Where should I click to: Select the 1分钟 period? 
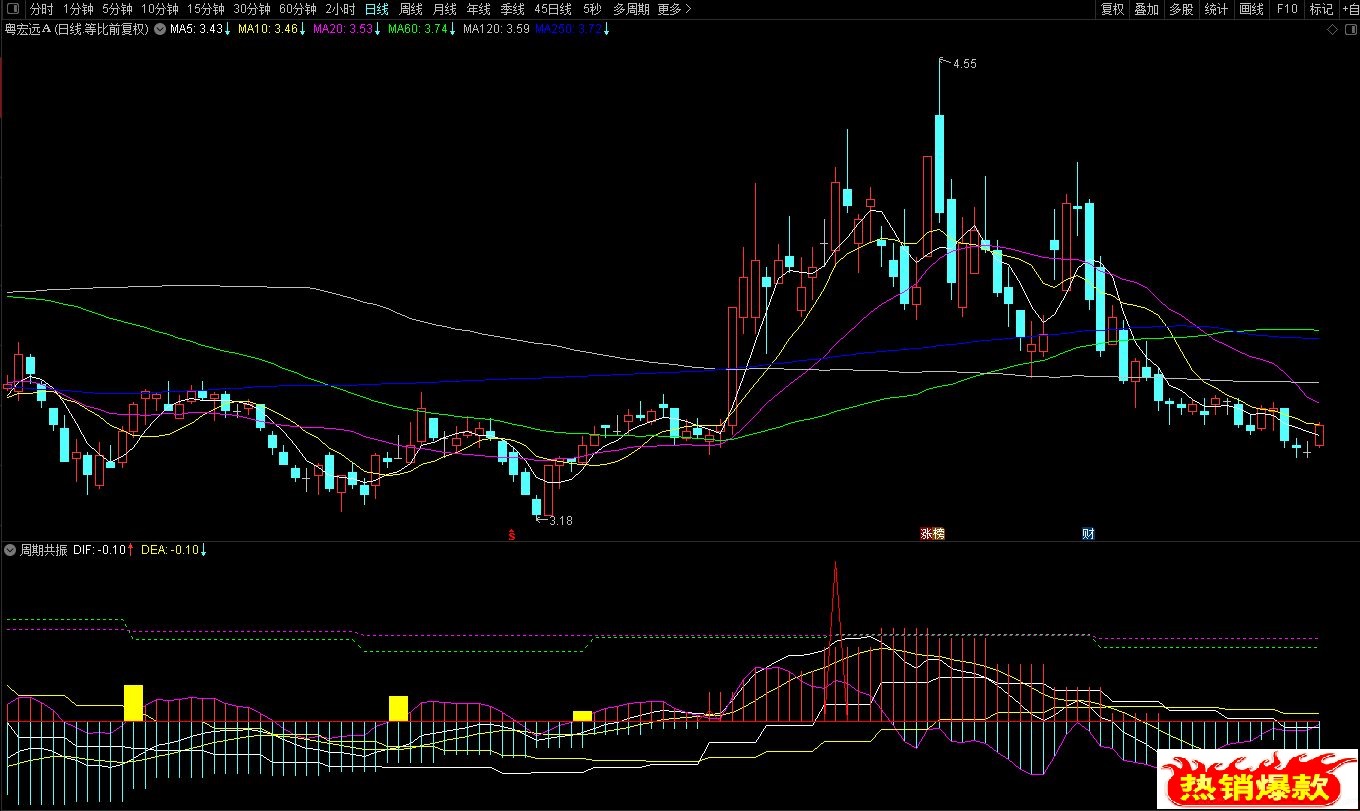tap(77, 9)
